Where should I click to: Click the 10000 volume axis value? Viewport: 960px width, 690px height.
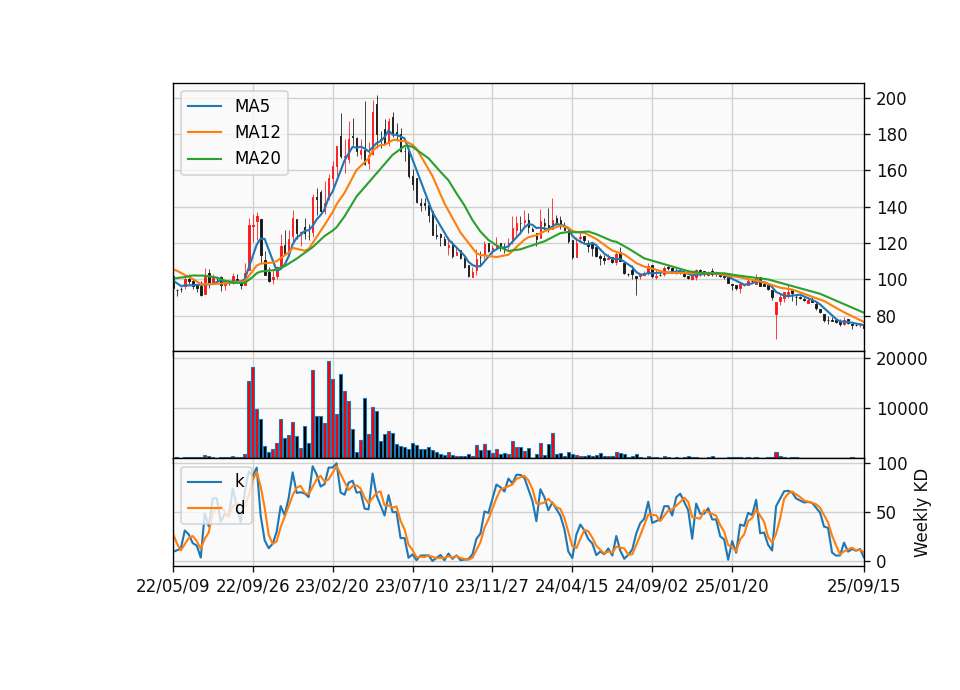coord(902,408)
